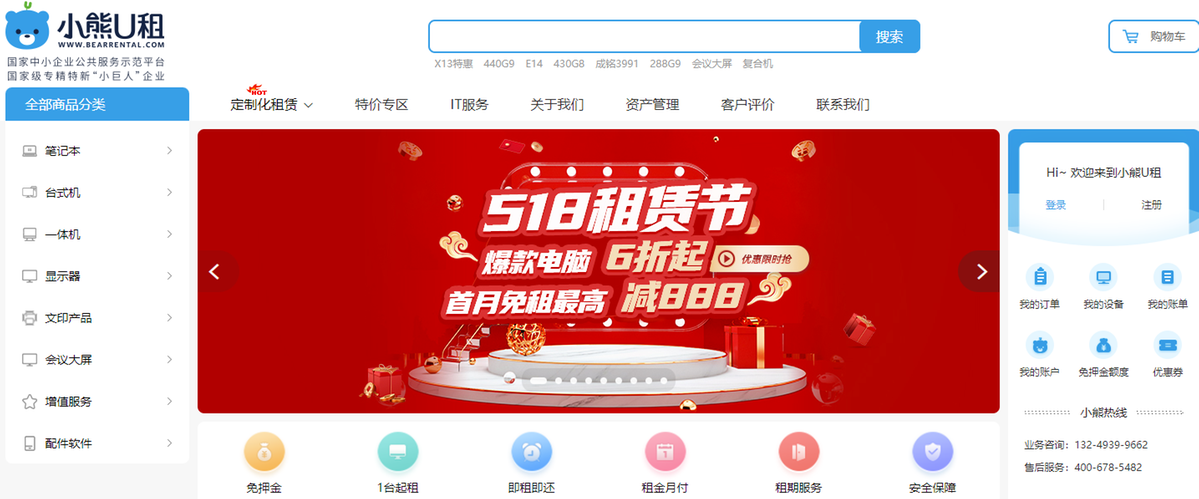This screenshot has height=499, width=1199.
Task: Select the 即租即还 alarm clock icon
Action: coord(531,452)
